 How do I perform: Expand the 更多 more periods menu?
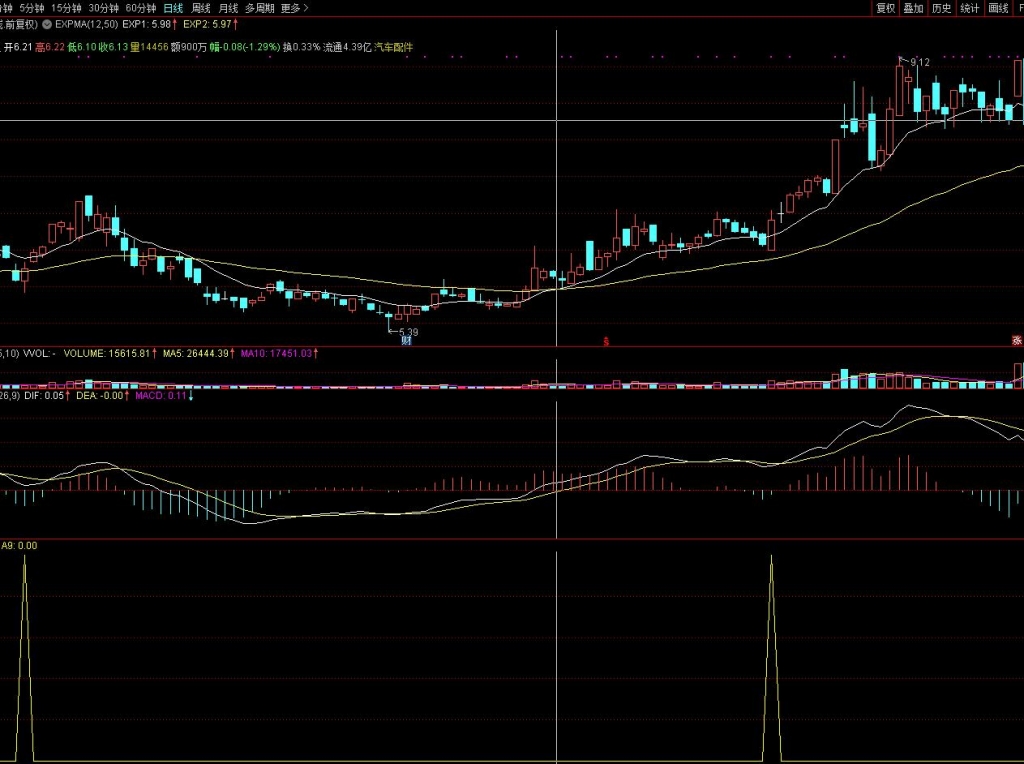click(x=294, y=8)
